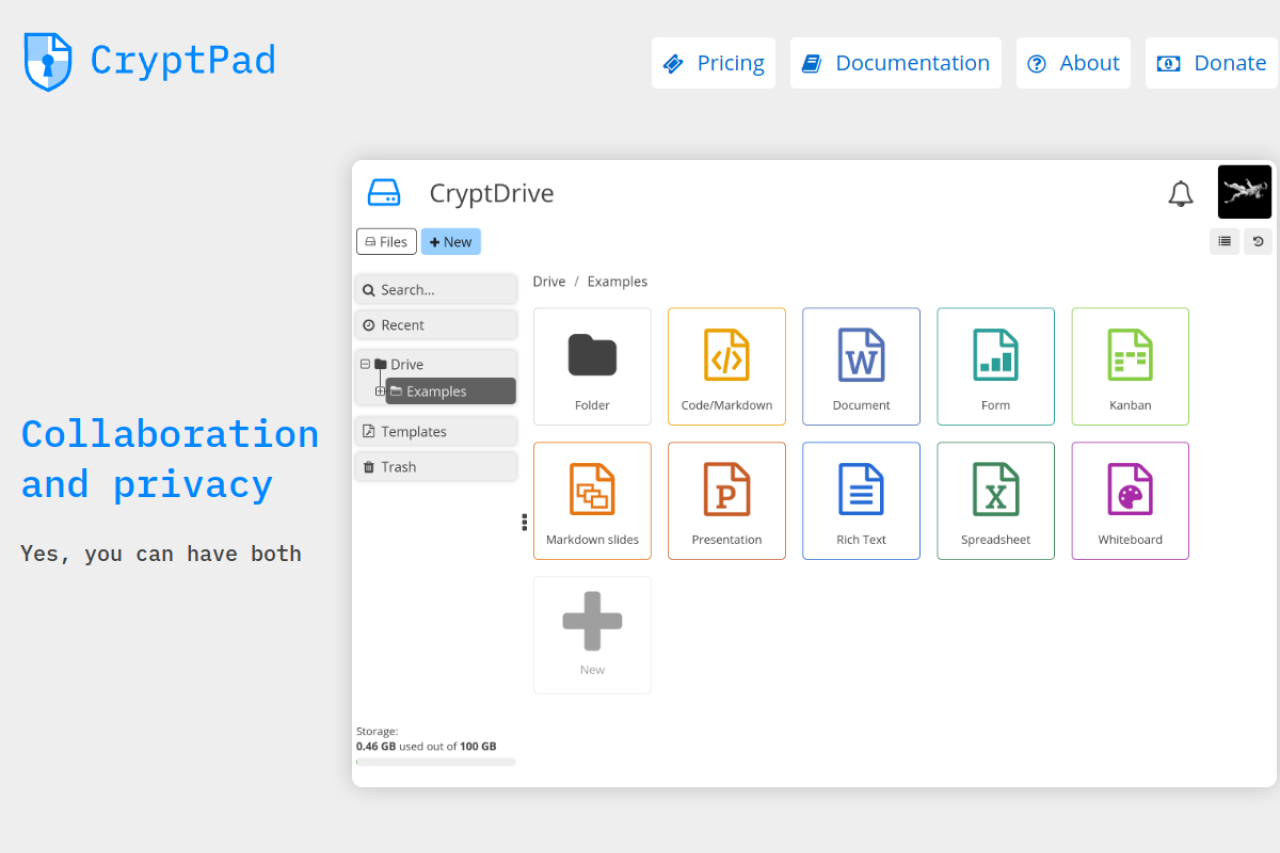Click the CryptDrive drive icon

(x=384, y=192)
